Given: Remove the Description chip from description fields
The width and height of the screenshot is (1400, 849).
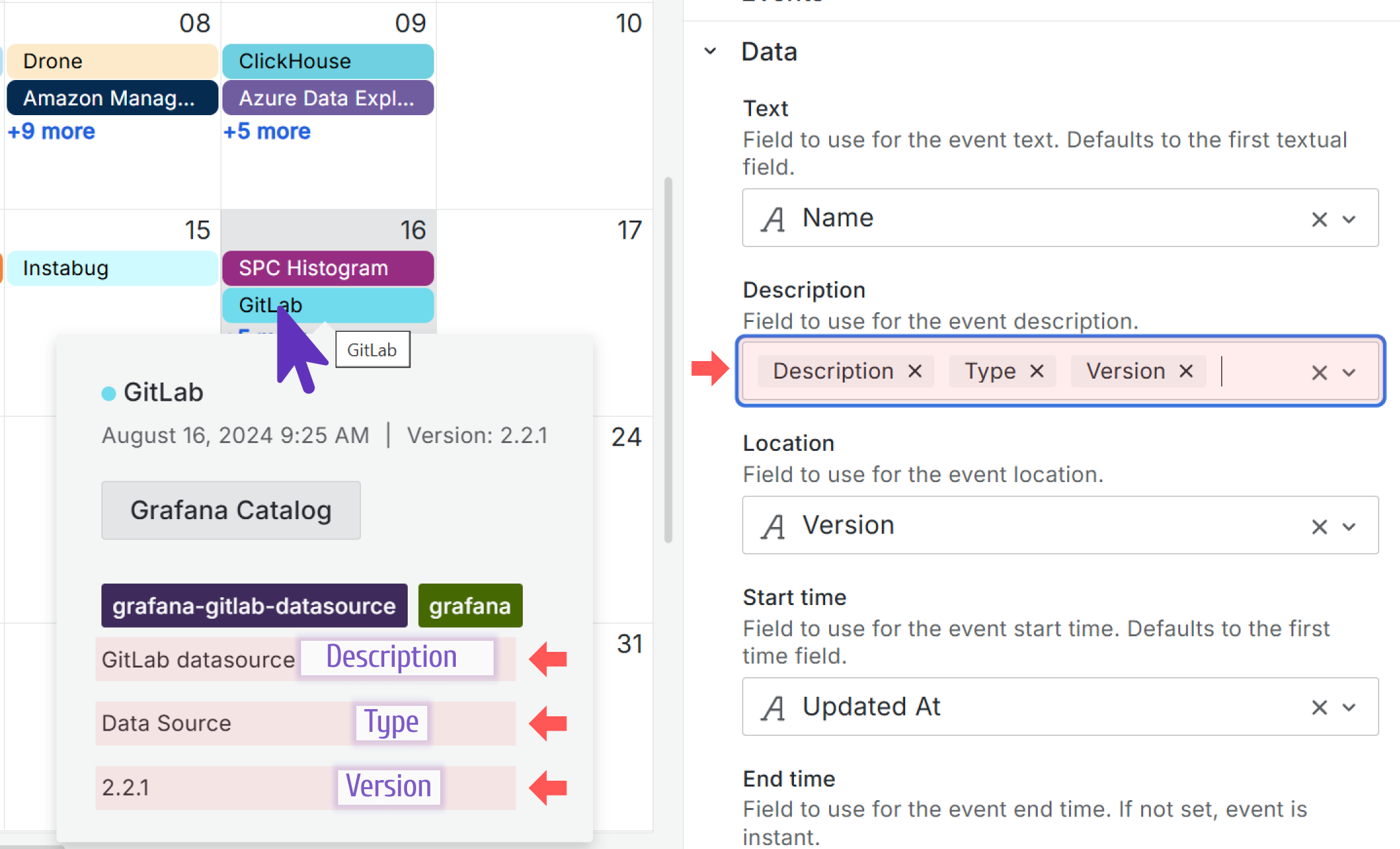Looking at the screenshot, I should tap(916, 371).
